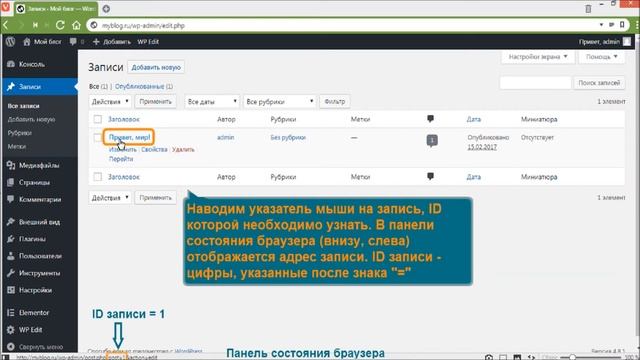Select Добавить новую in sidebar submenu
The width and height of the screenshot is (640, 360).
tap(31, 119)
